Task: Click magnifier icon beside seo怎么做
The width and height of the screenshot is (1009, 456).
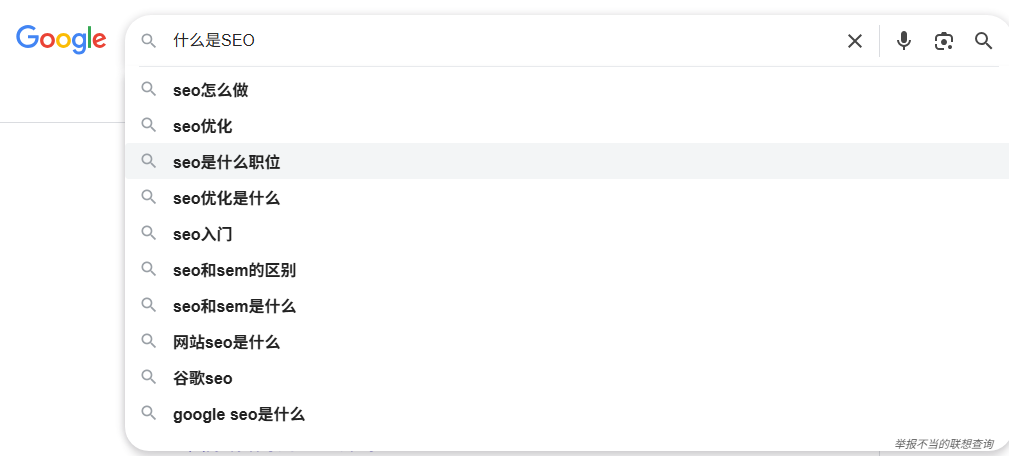Action: (149, 89)
